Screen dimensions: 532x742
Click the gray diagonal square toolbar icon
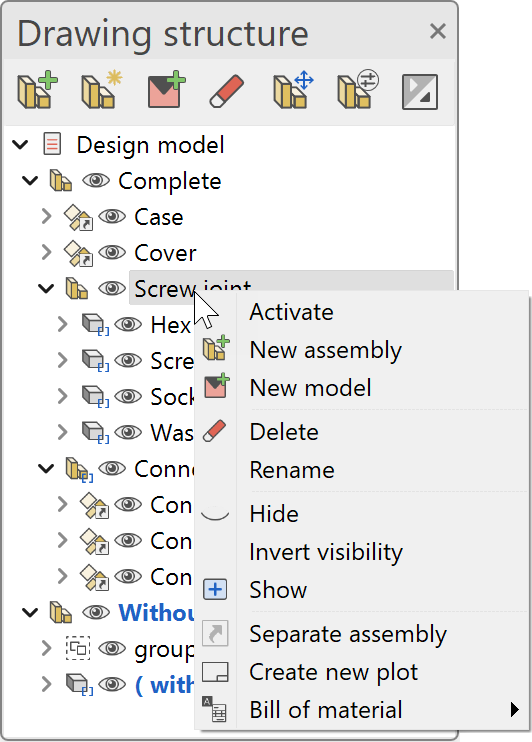pyautogui.click(x=420, y=92)
